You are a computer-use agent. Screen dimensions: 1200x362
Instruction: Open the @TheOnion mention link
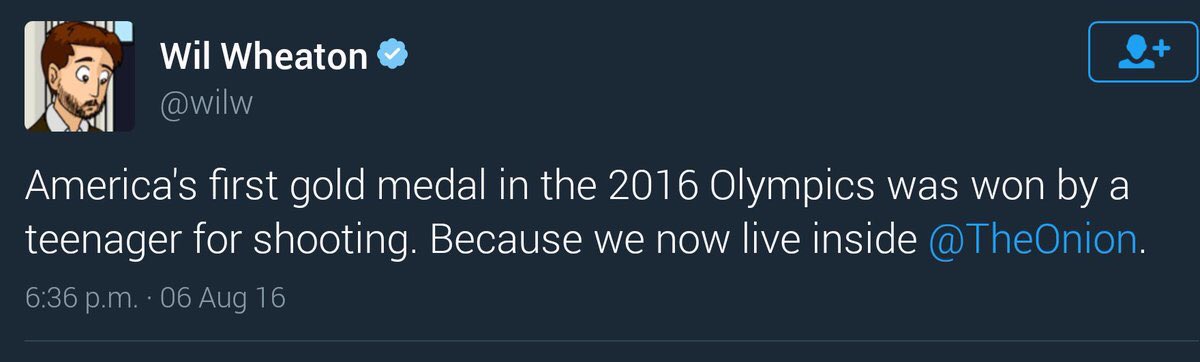tap(1031, 241)
